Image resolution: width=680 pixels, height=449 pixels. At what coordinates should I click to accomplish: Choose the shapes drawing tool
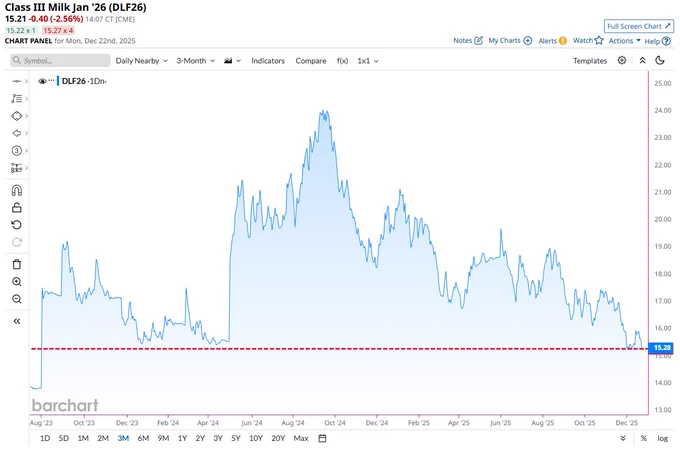point(16,116)
